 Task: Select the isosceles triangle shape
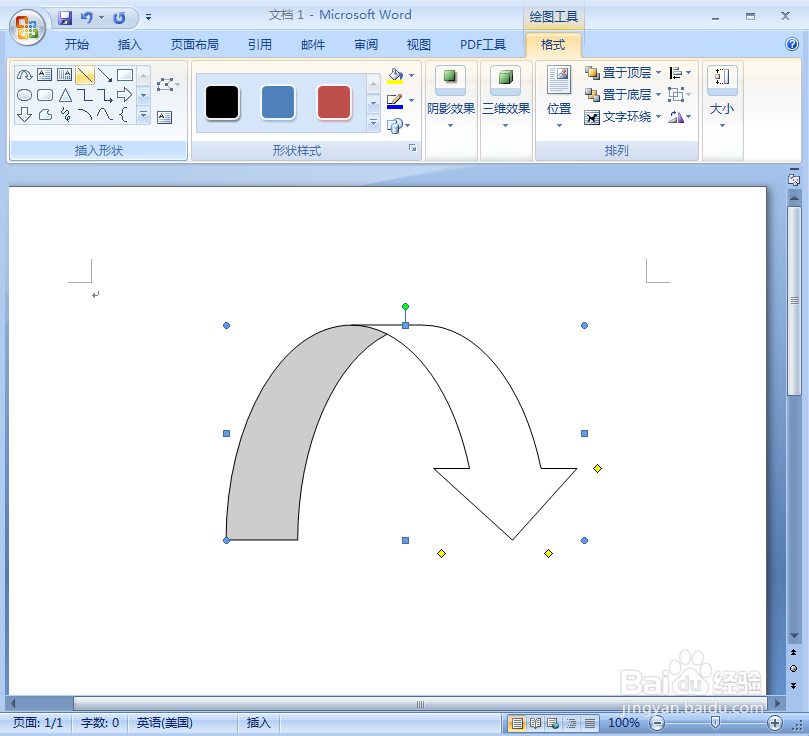click(x=64, y=95)
